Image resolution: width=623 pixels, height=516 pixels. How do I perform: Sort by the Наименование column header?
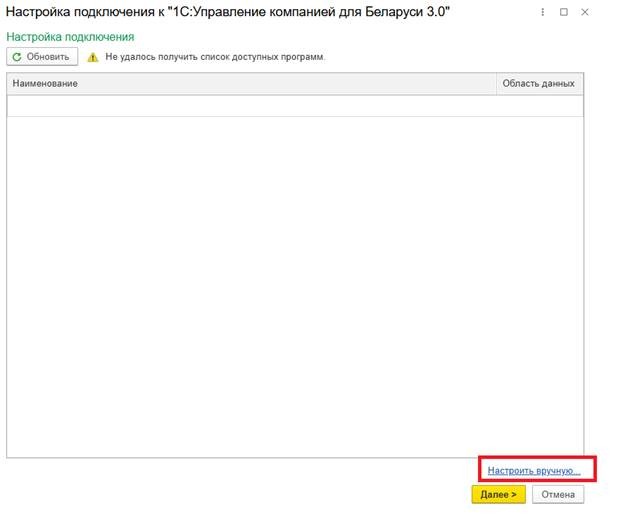[x=251, y=83]
